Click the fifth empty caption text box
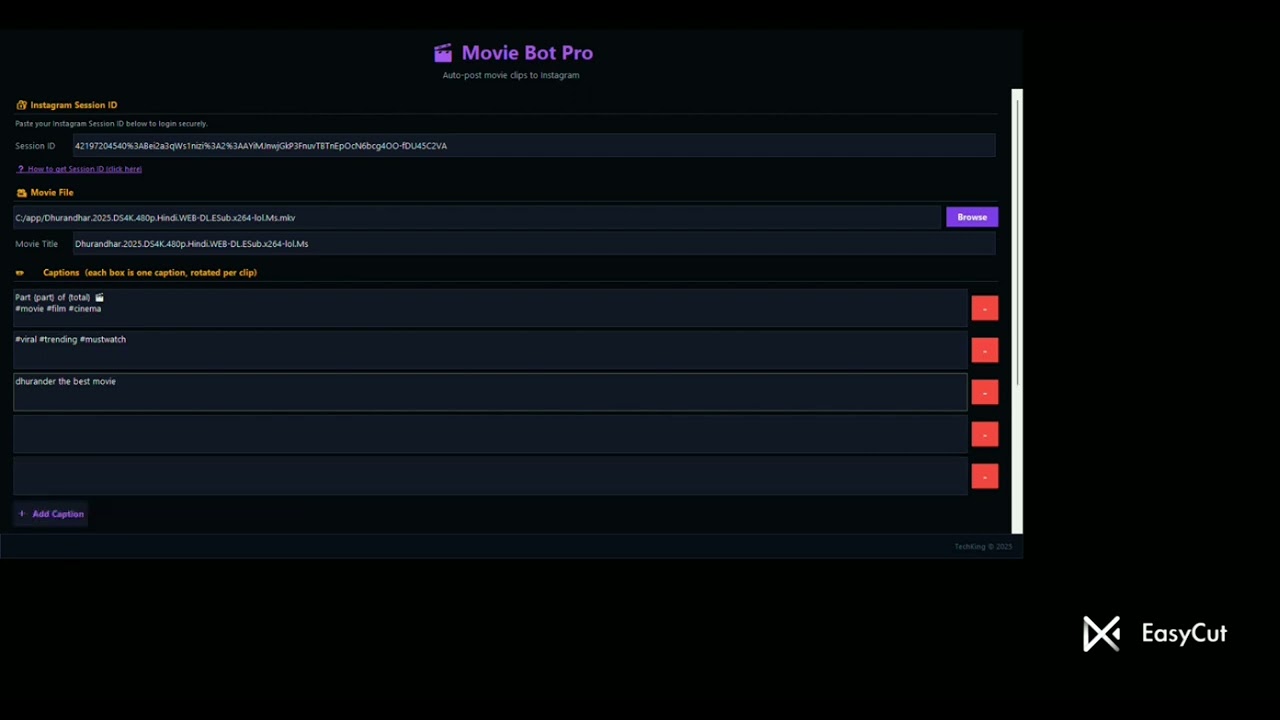 (490, 477)
